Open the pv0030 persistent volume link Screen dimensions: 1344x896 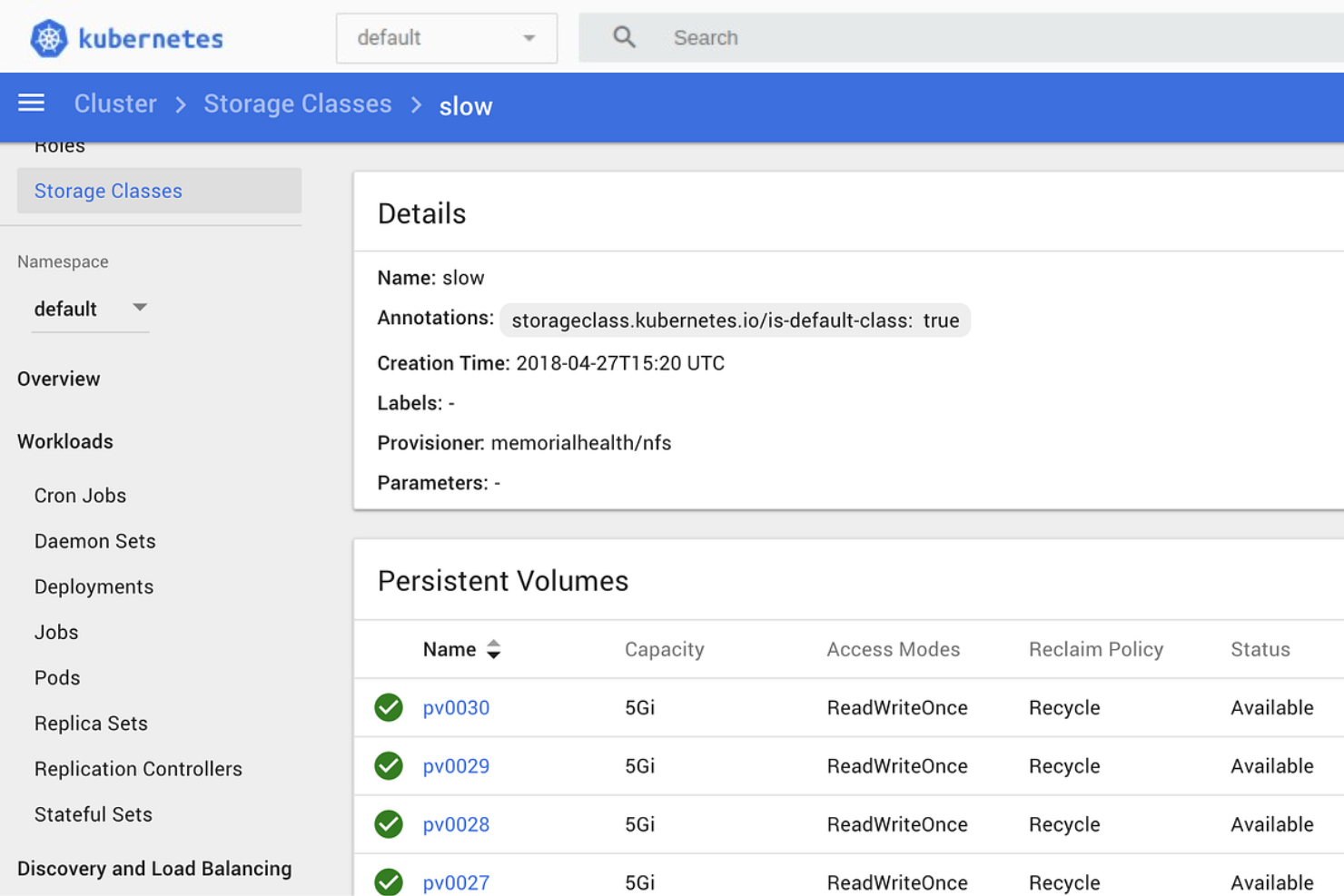pyautogui.click(x=456, y=707)
